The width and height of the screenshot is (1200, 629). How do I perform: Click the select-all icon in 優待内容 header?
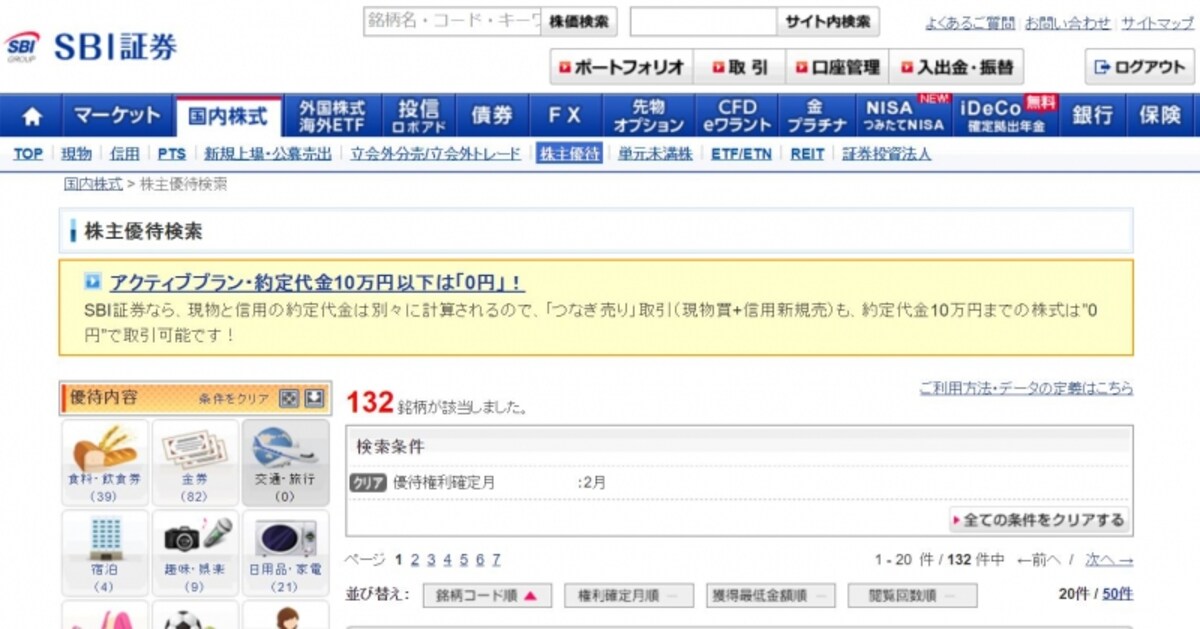click(288, 398)
